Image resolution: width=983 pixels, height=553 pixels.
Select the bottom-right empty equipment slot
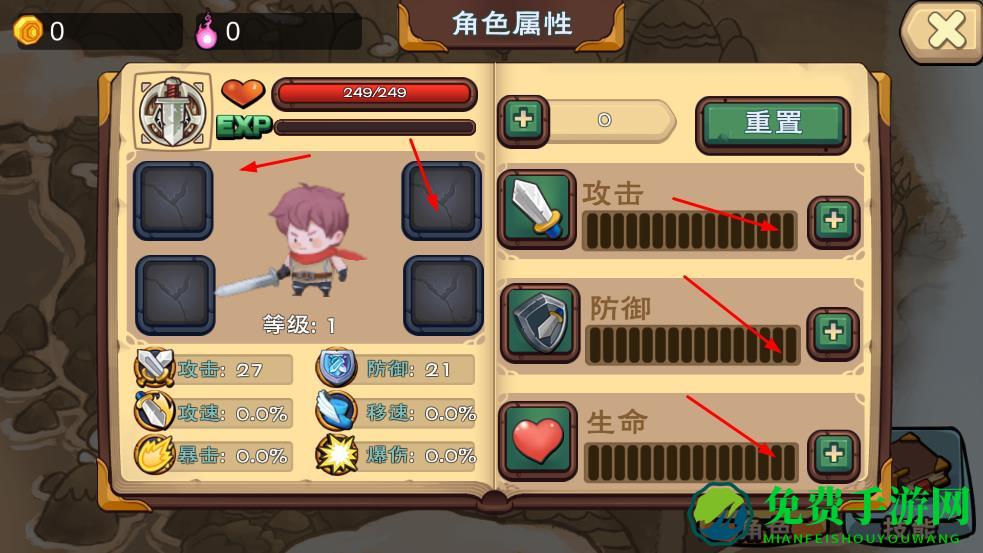click(443, 295)
